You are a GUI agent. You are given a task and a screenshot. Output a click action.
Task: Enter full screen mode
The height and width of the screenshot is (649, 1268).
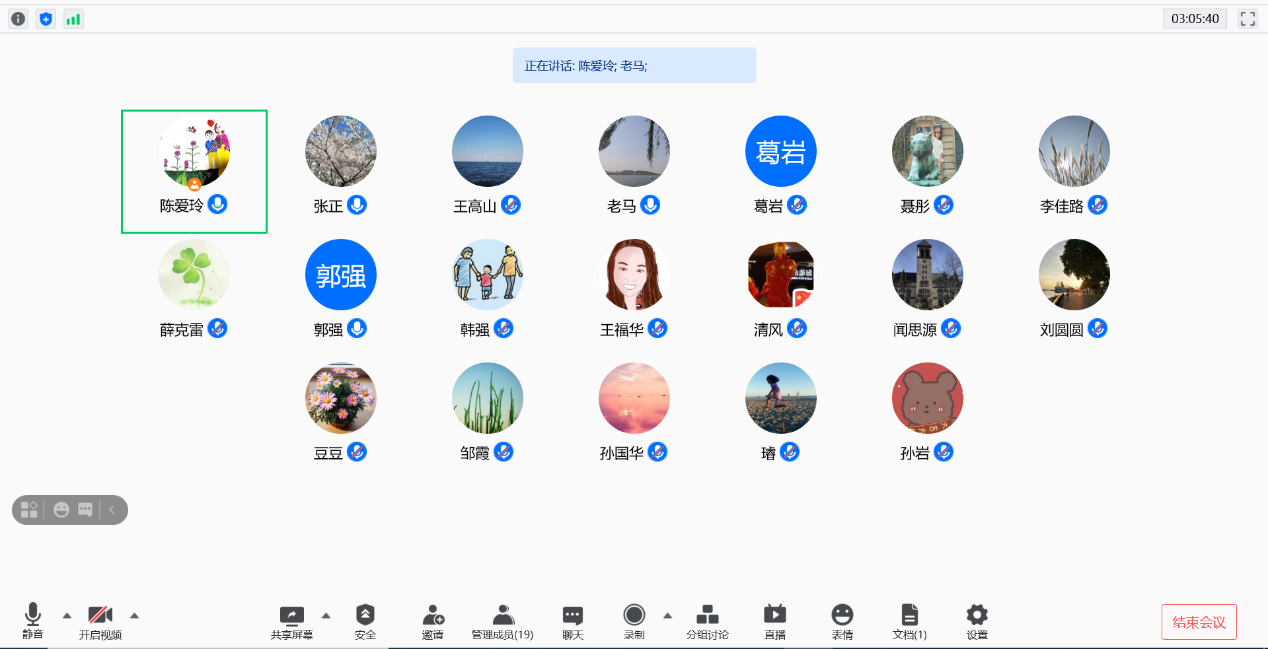1247,18
